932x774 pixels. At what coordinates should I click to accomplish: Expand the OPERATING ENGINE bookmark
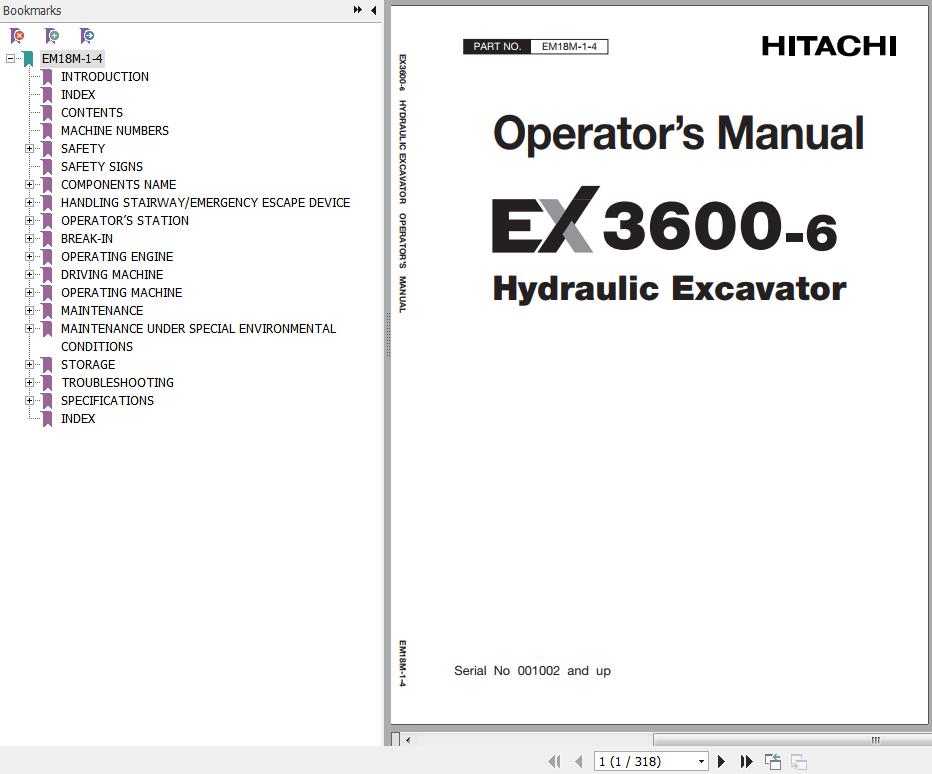(30, 257)
